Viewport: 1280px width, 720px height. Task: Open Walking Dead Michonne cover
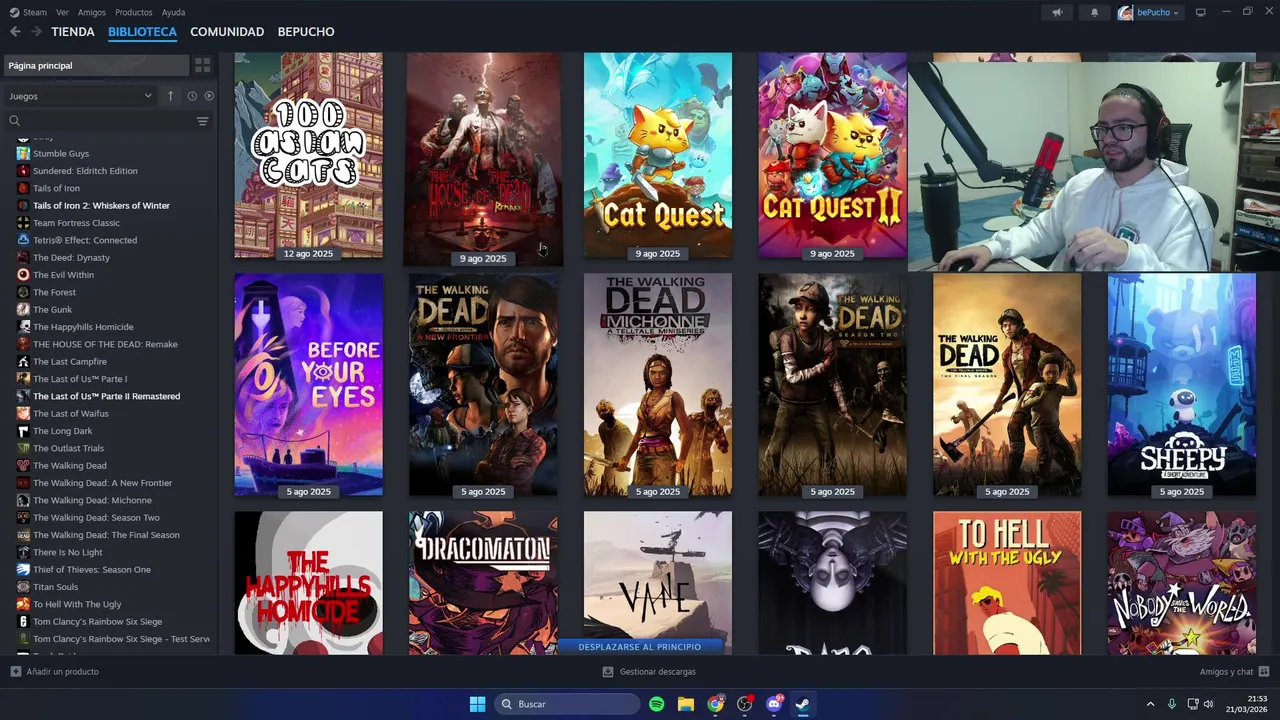coord(658,385)
